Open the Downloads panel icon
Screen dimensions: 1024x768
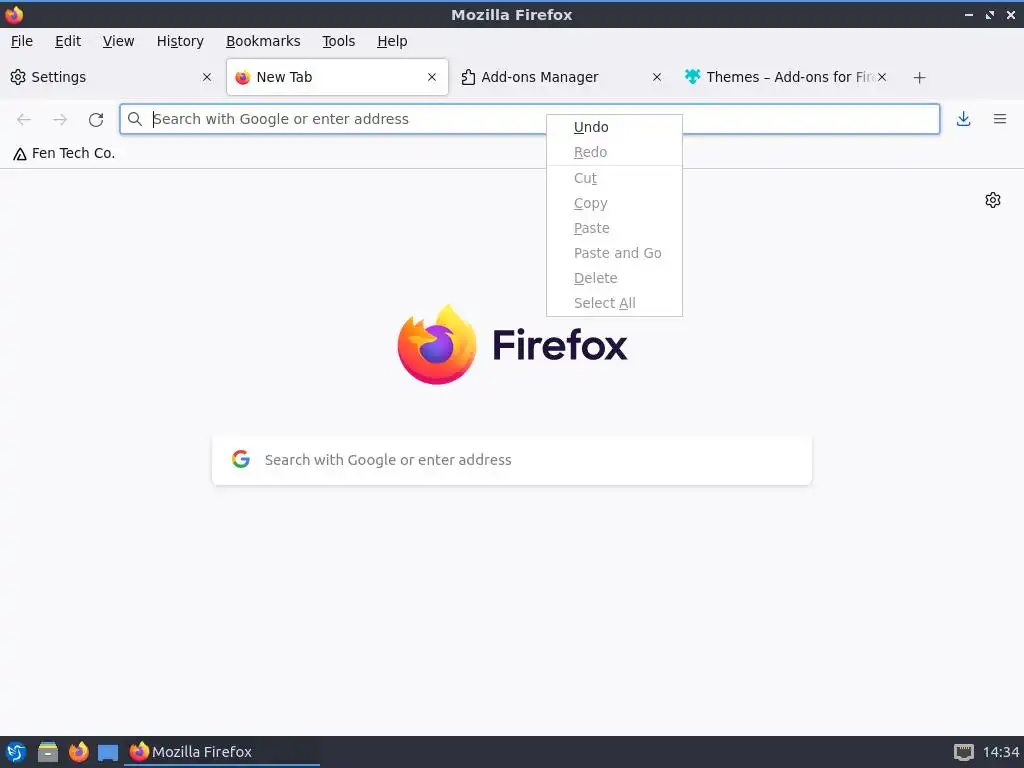[x=963, y=119]
